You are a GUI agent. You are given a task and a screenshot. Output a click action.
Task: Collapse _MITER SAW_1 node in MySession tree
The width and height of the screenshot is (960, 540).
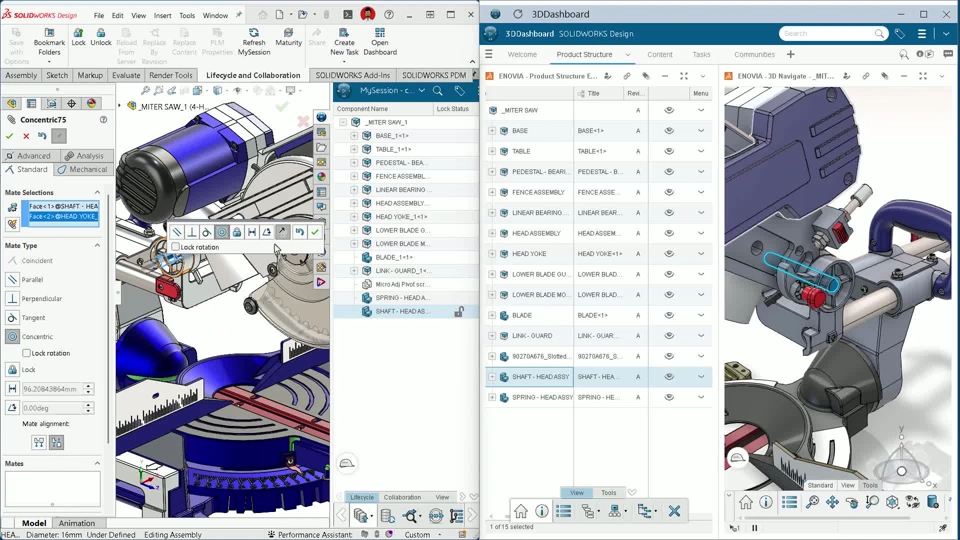coord(343,122)
